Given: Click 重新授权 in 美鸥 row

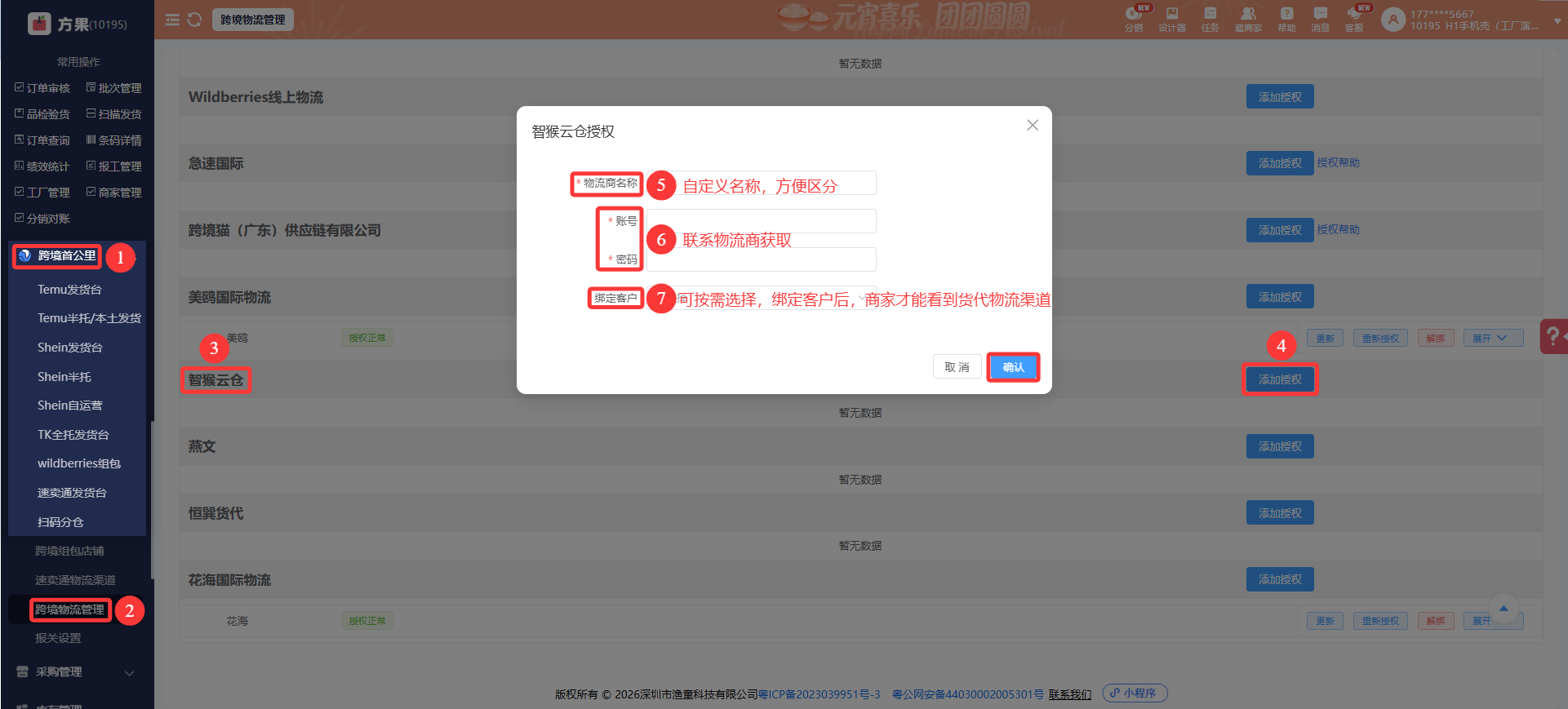Looking at the screenshot, I should tap(1380, 338).
